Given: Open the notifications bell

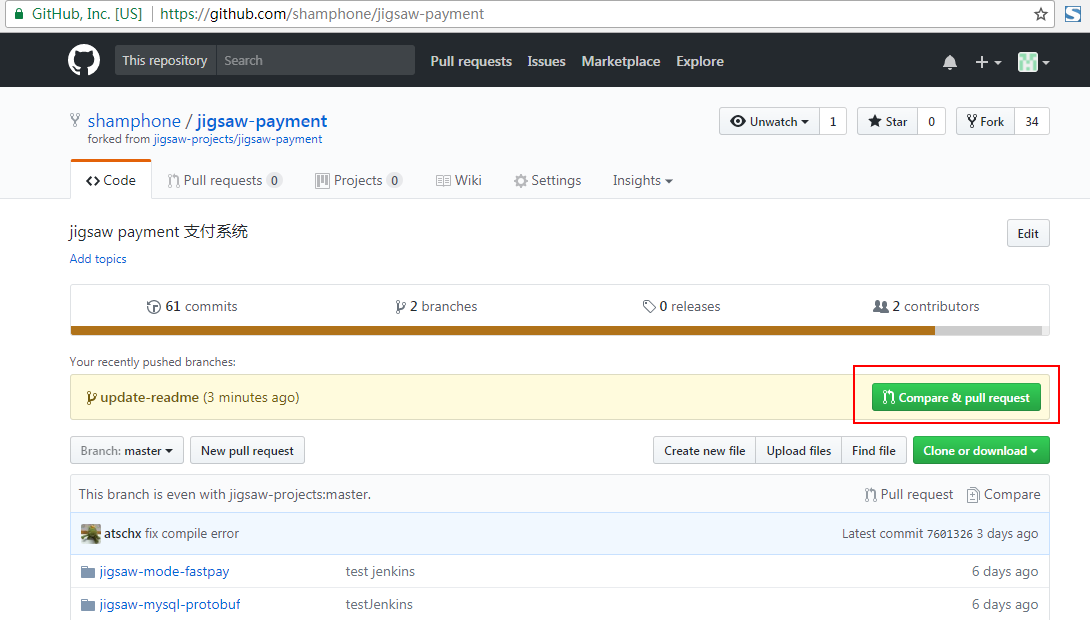Looking at the screenshot, I should click(x=950, y=62).
